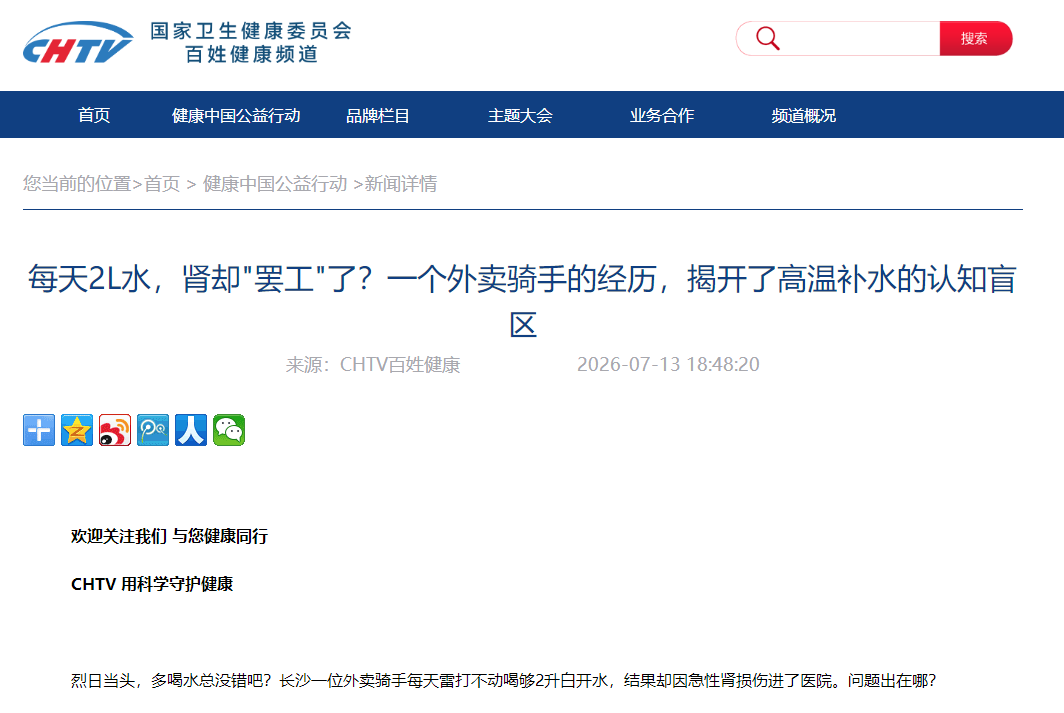The image size is (1064, 713).
Task: Open the blue plus more-share icon
Action: 39,430
